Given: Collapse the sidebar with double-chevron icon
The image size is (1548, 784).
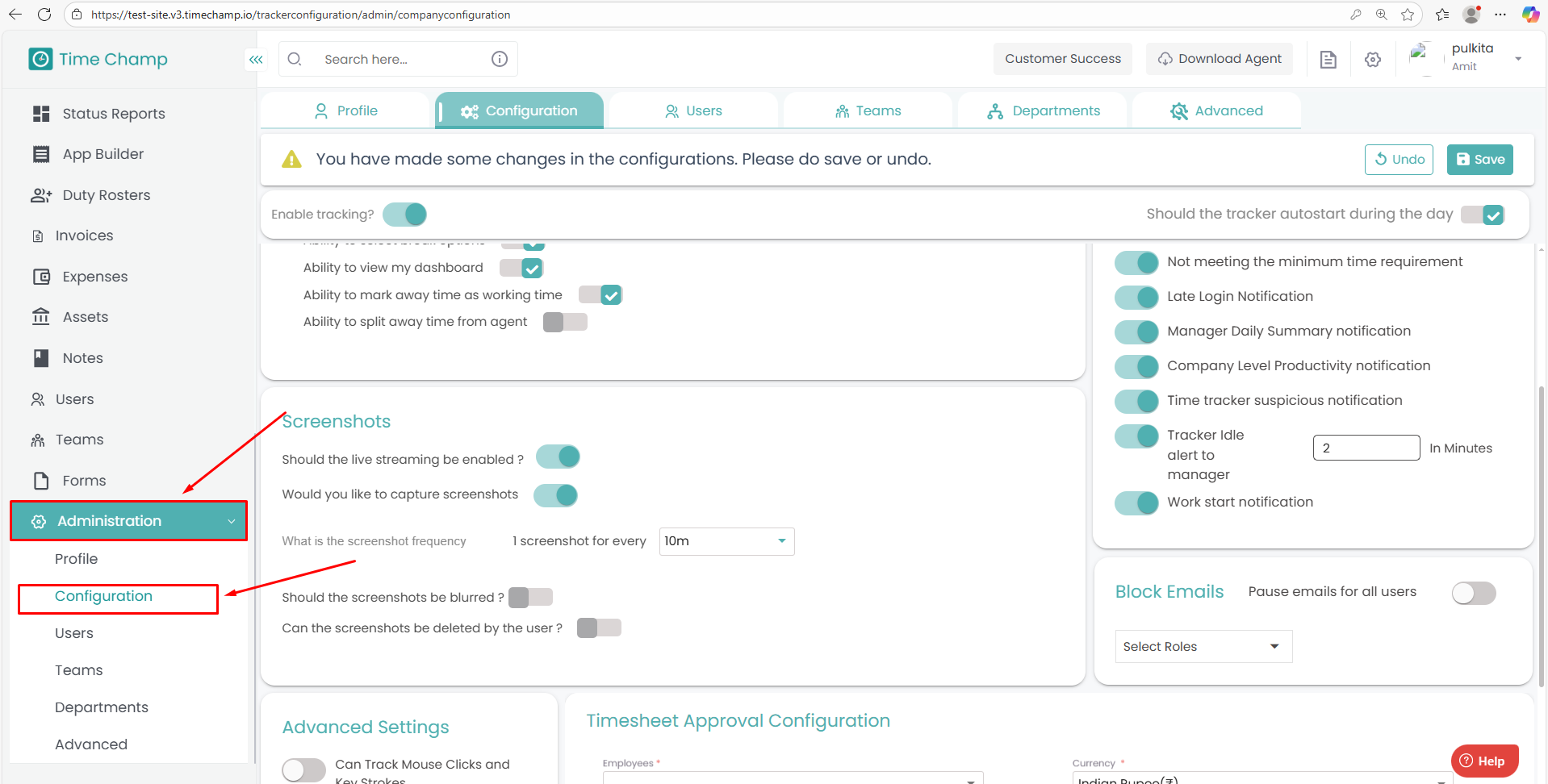Looking at the screenshot, I should coord(256,60).
